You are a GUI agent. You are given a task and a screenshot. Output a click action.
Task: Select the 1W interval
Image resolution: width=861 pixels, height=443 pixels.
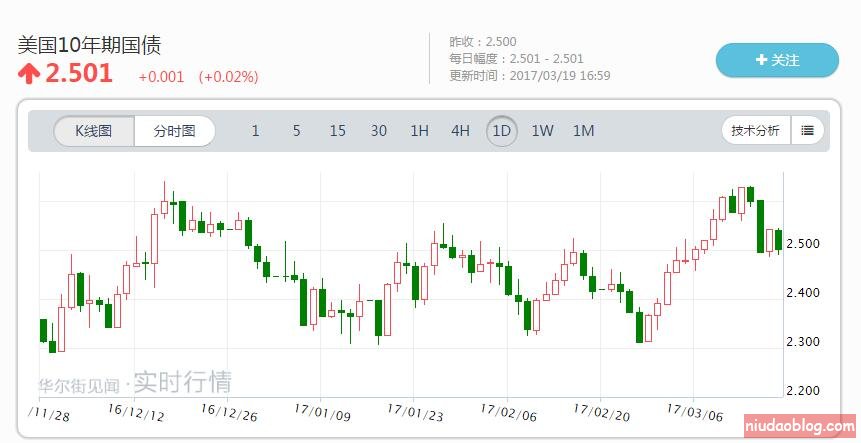[x=542, y=131]
